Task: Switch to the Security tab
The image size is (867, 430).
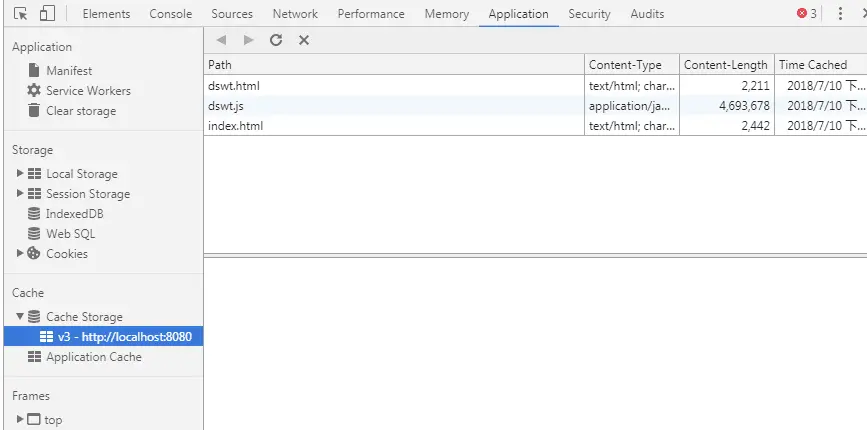Action: click(589, 14)
